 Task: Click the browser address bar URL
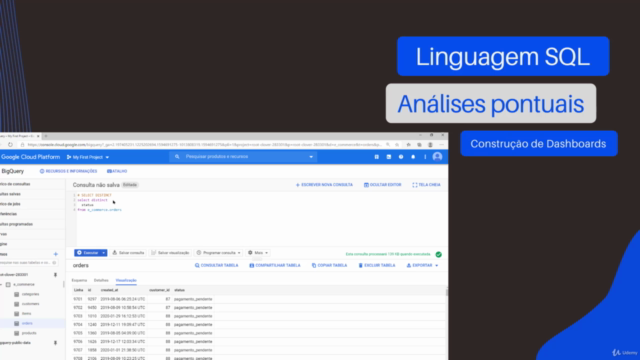coord(204,144)
